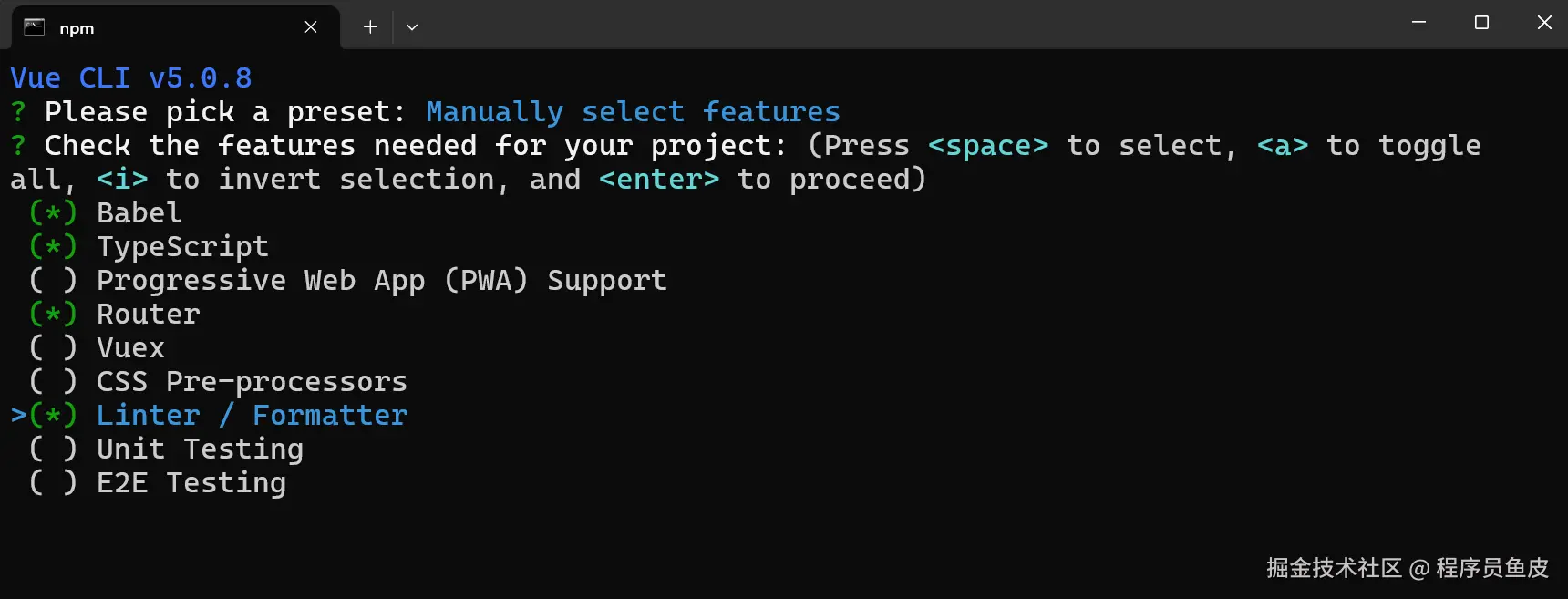Toggle the TypeScript feature checkbox
Image resolution: width=1568 pixels, height=599 pixels.
tap(53, 247)
